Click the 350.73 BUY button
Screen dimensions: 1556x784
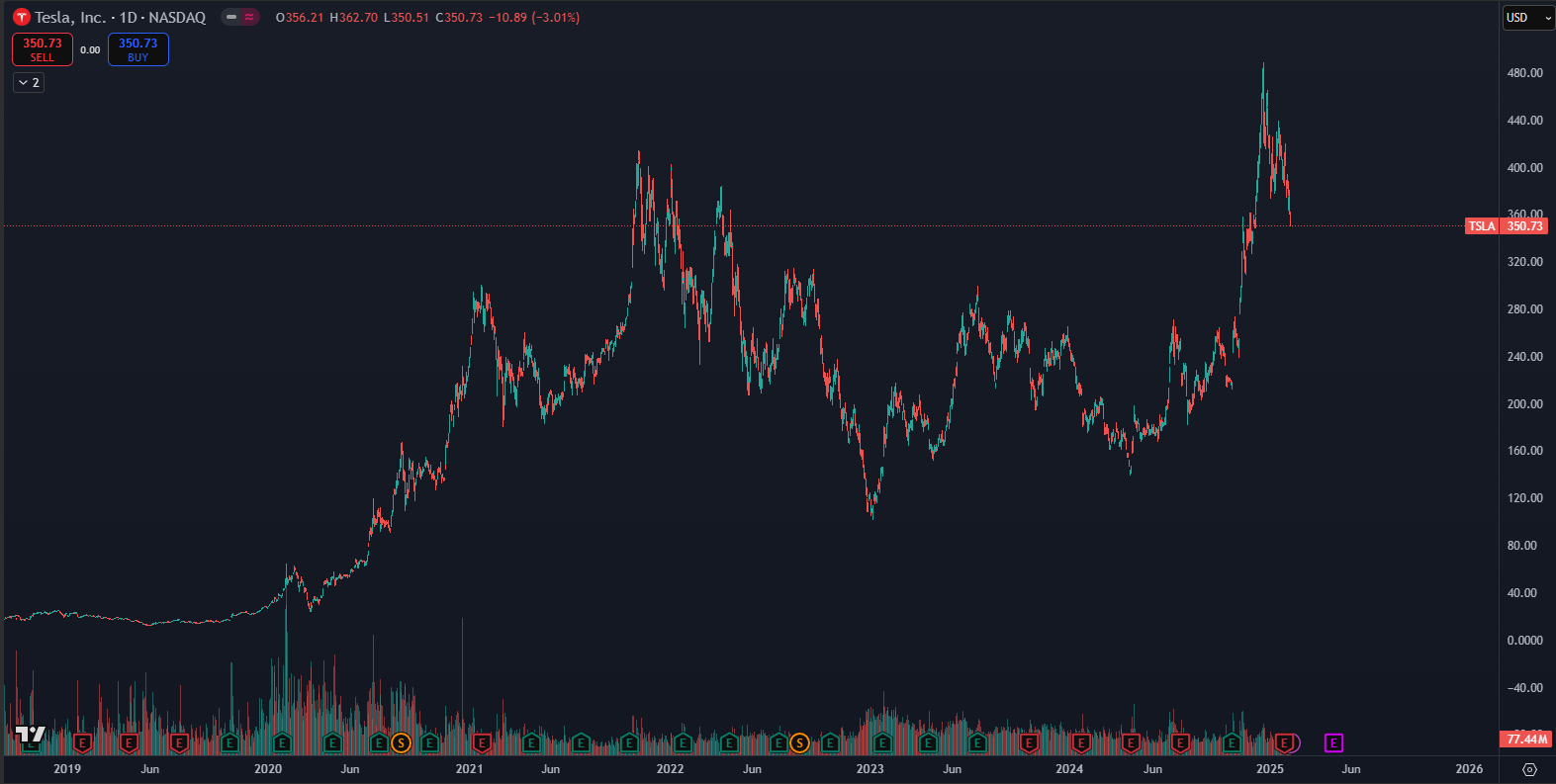click(x=138, y=49)
